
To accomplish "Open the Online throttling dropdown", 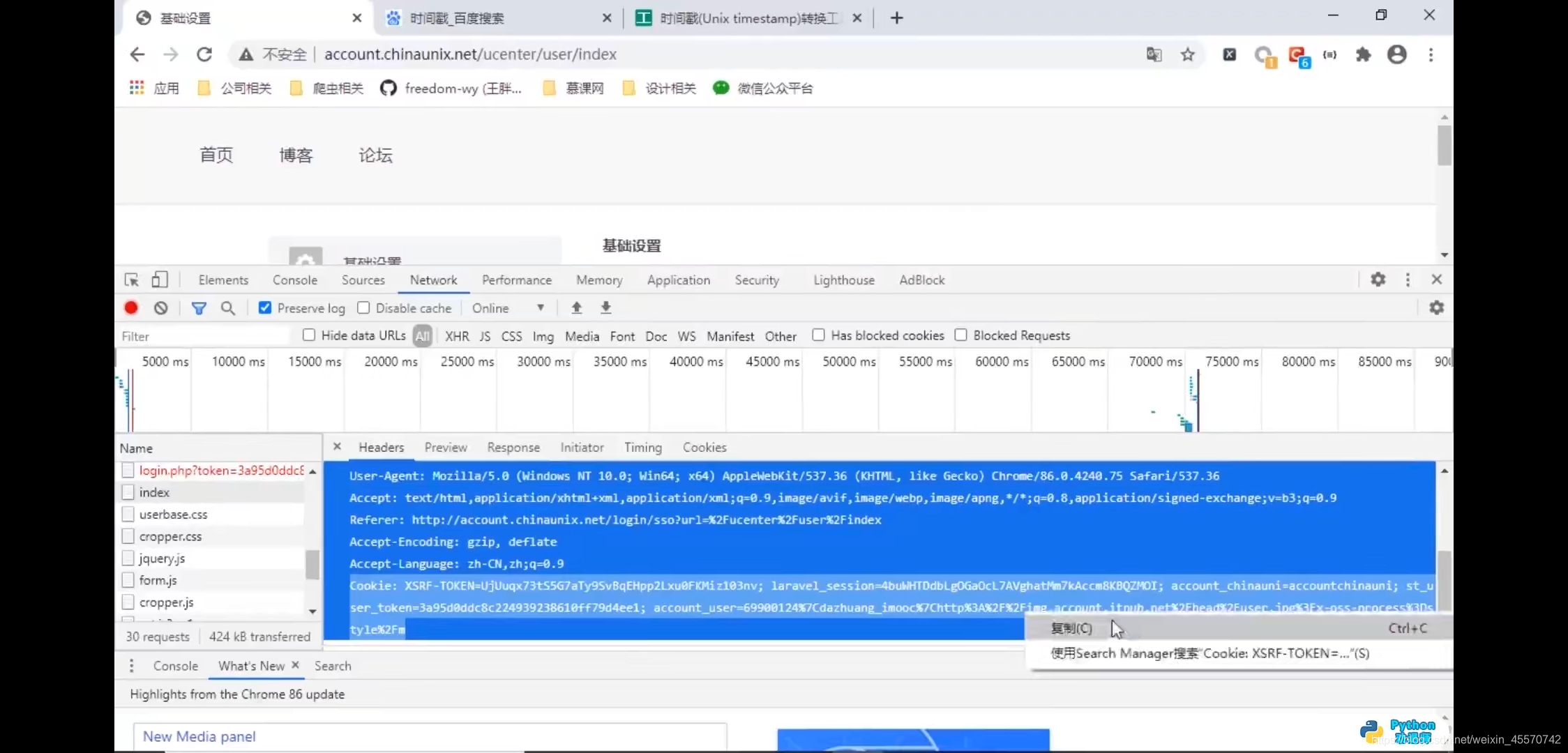I will coord(508,307).
